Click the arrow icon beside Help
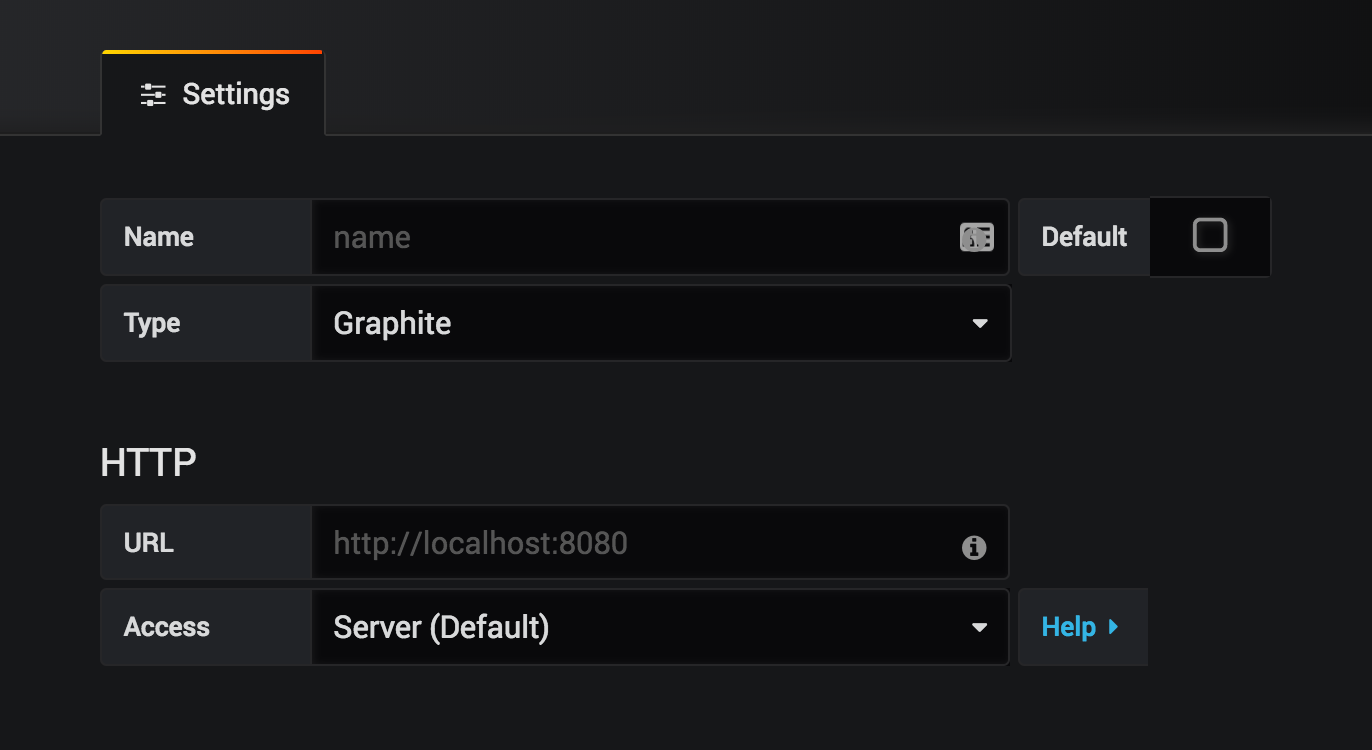The height and width of the screenshot is (750, 1372). click(1114, 627)
